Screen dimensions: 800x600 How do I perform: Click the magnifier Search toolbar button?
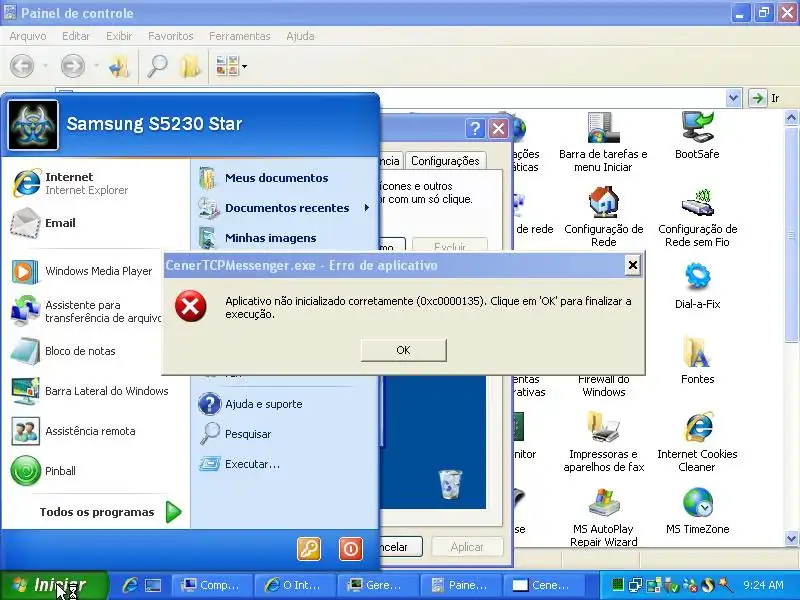point(157,66)
